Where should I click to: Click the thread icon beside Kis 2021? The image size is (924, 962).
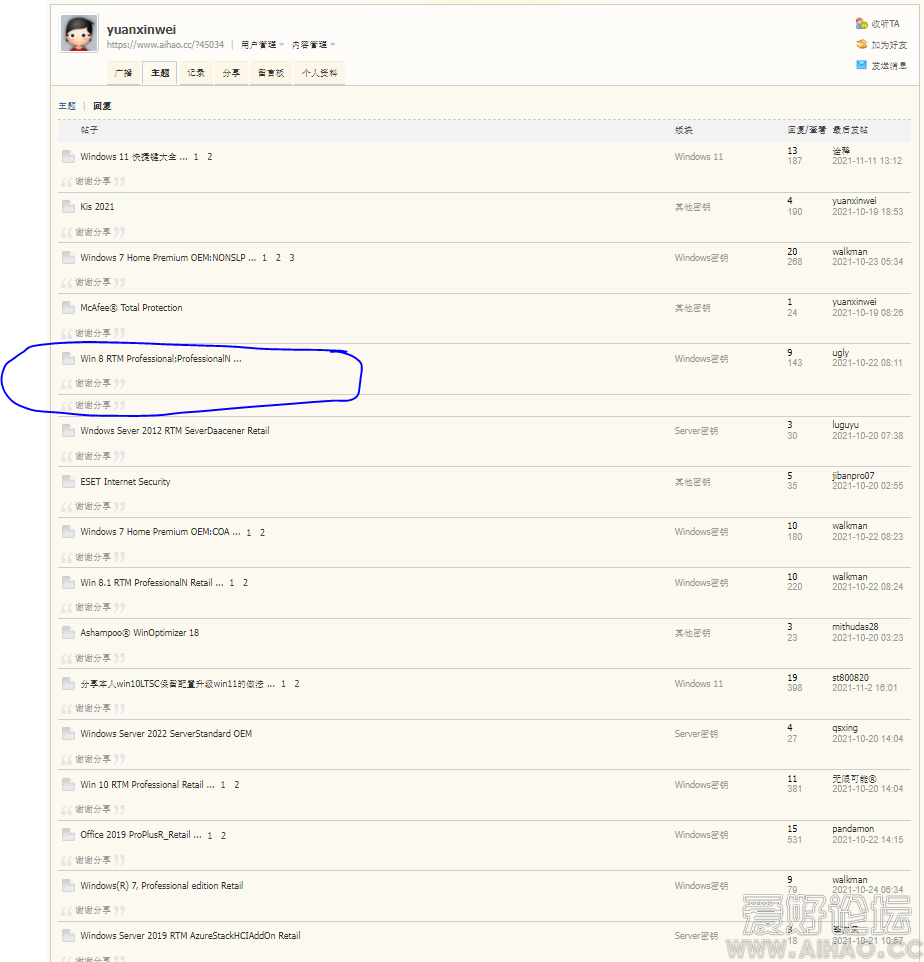pyautogui.click(x=67, y=207)
